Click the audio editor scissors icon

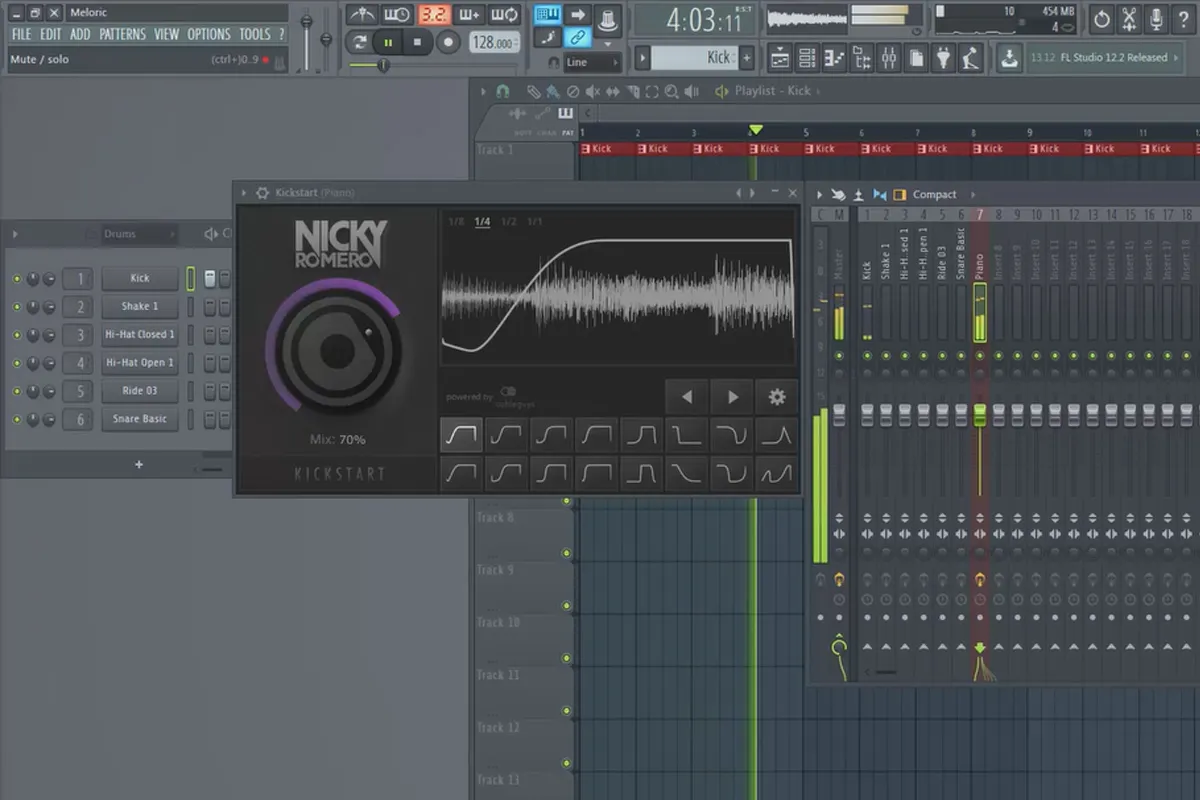(x=1129, y=18)
